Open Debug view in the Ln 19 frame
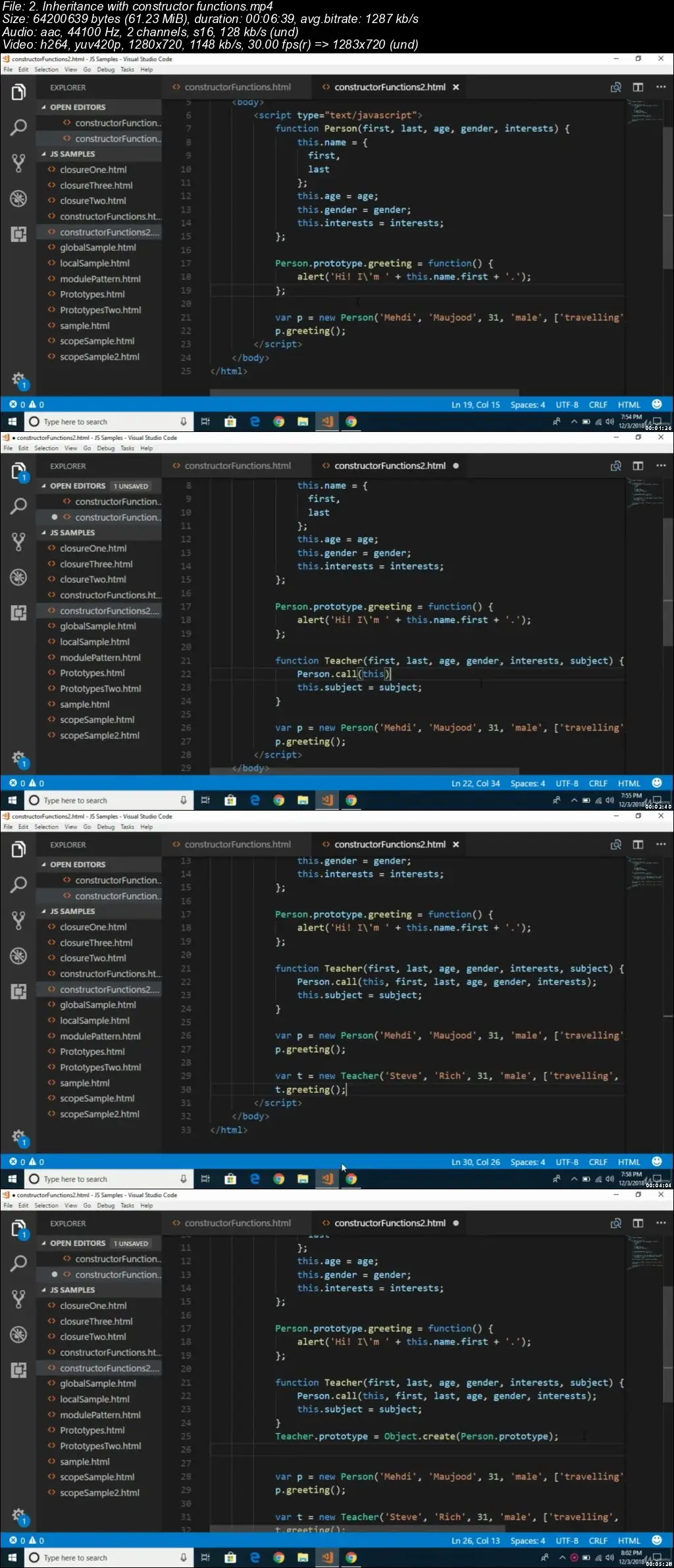 [18, 198]
